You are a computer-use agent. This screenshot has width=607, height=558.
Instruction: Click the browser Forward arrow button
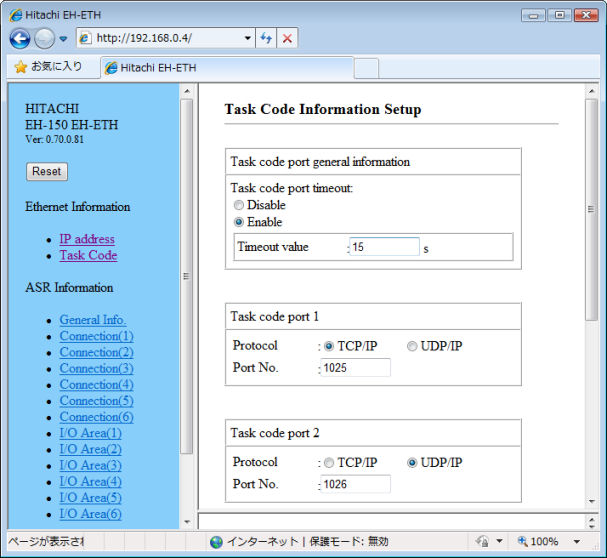(x=45, y=38)
